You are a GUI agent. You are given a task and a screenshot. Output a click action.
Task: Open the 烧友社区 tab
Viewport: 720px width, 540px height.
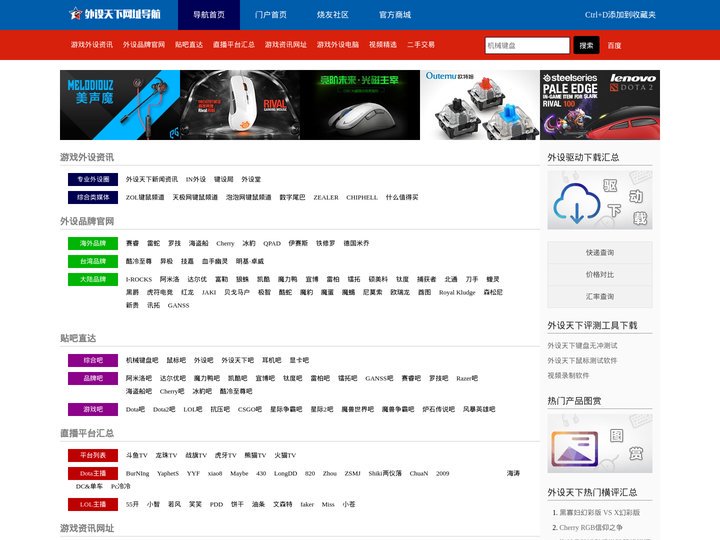click(x=333, y=15)
